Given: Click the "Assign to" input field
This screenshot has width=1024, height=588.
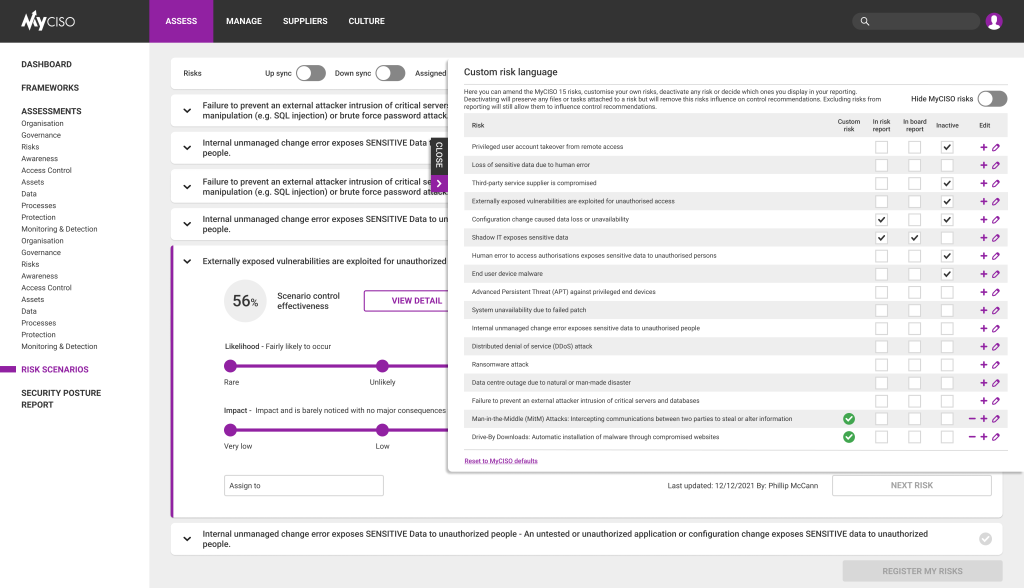Looking at the screenshot, I should 304,484.
